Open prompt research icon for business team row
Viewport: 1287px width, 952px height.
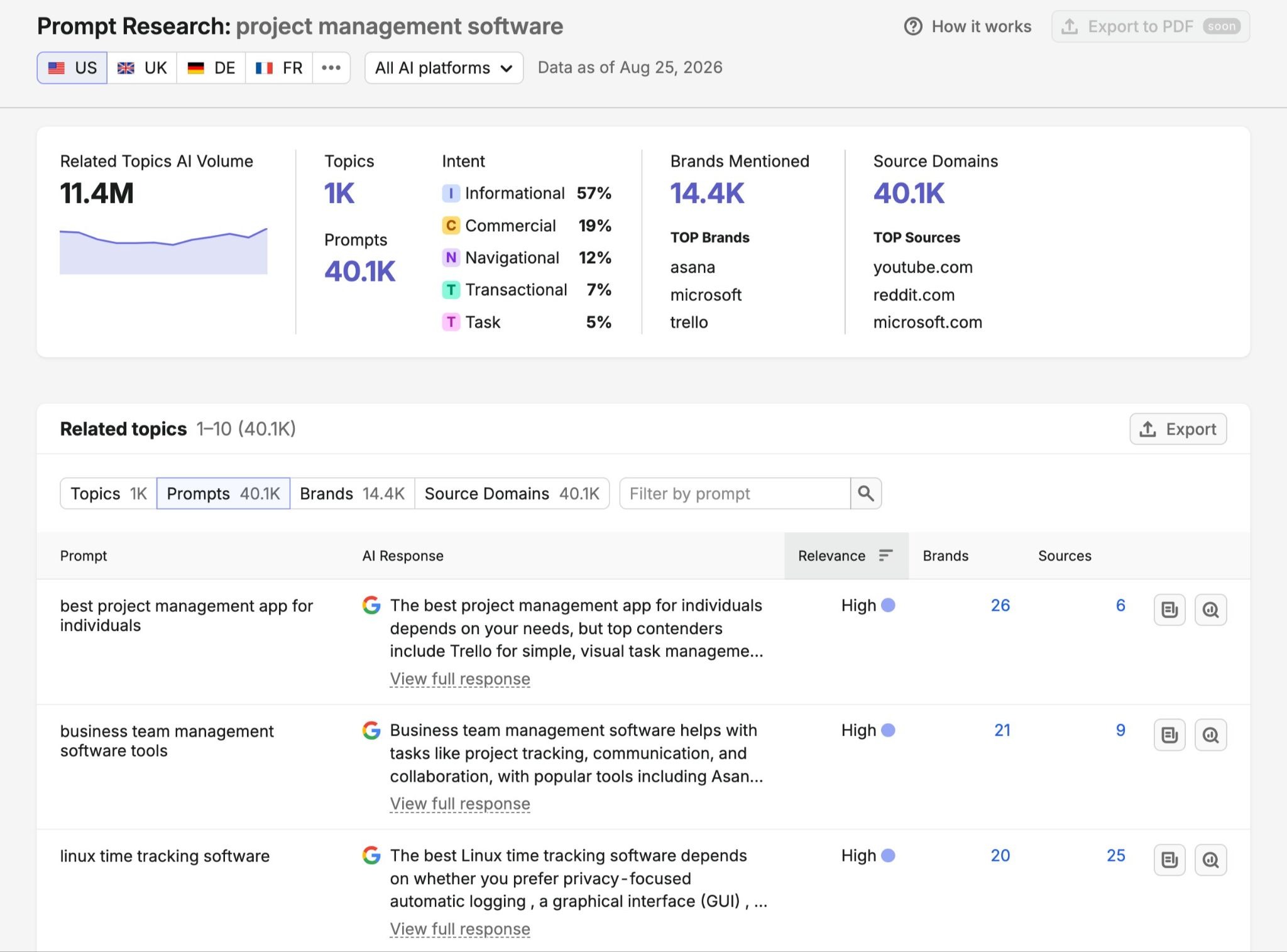click(1210, 735)
